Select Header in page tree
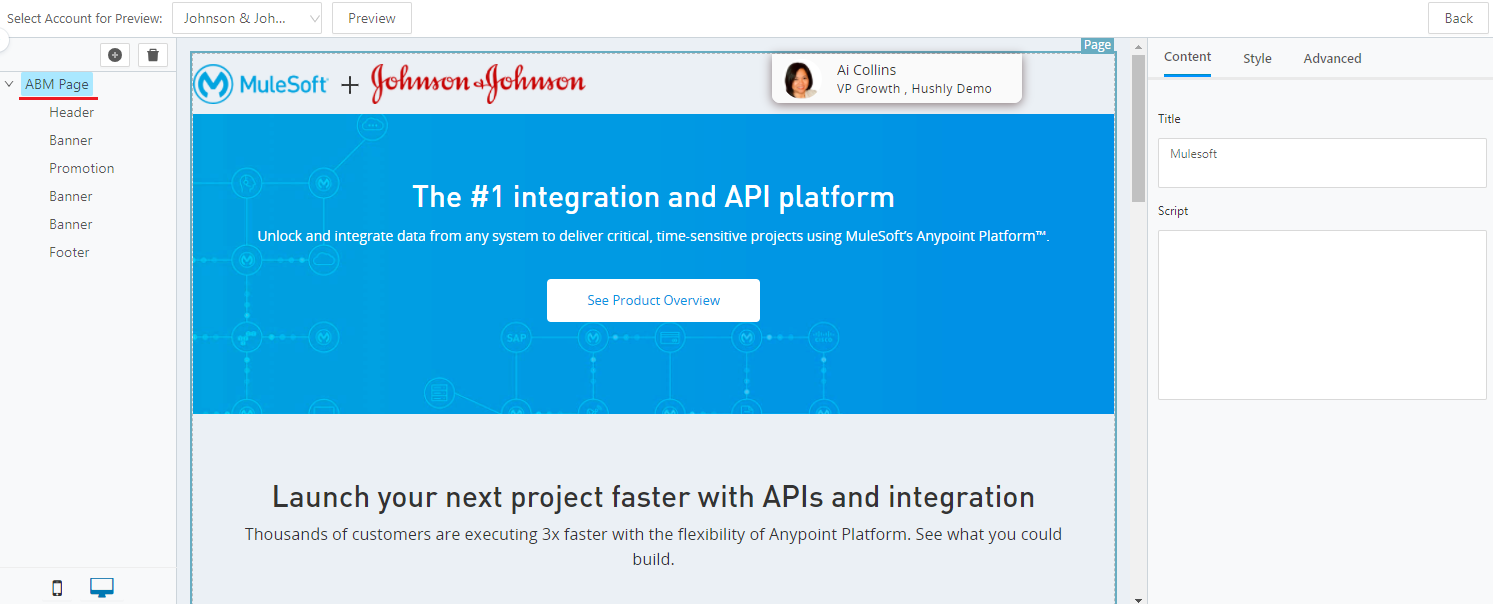 click(72, 112)
